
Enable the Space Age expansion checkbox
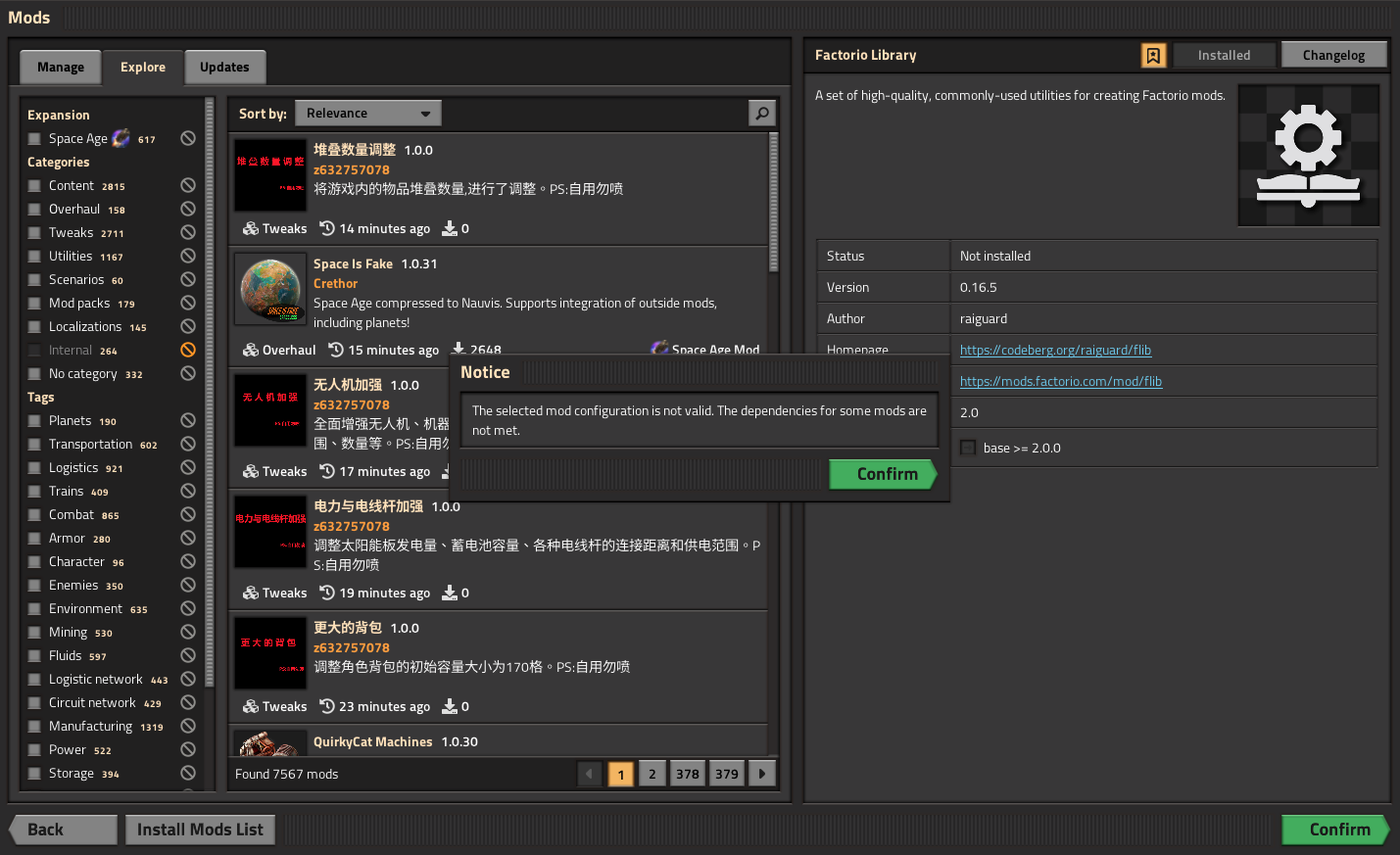tap(33, 137)
